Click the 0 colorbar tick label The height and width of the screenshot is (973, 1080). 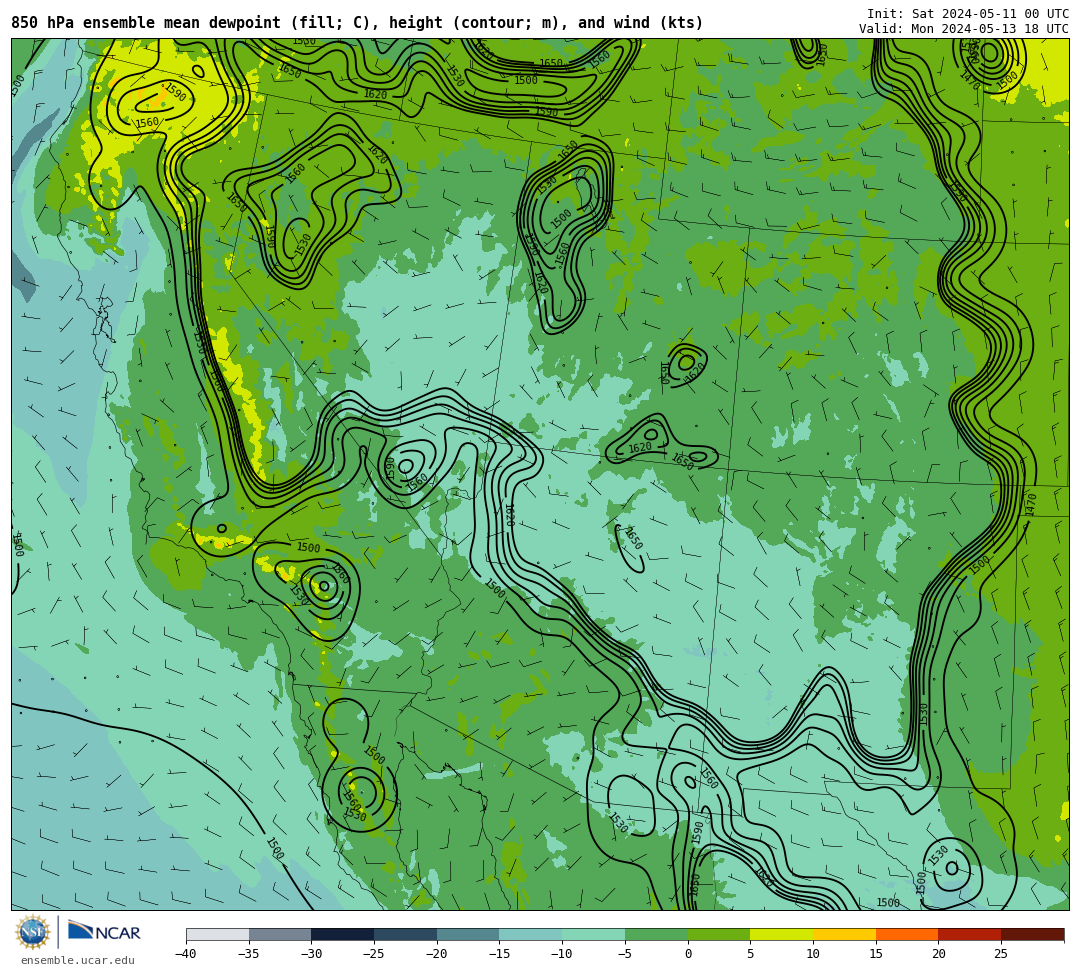point(688,954)
